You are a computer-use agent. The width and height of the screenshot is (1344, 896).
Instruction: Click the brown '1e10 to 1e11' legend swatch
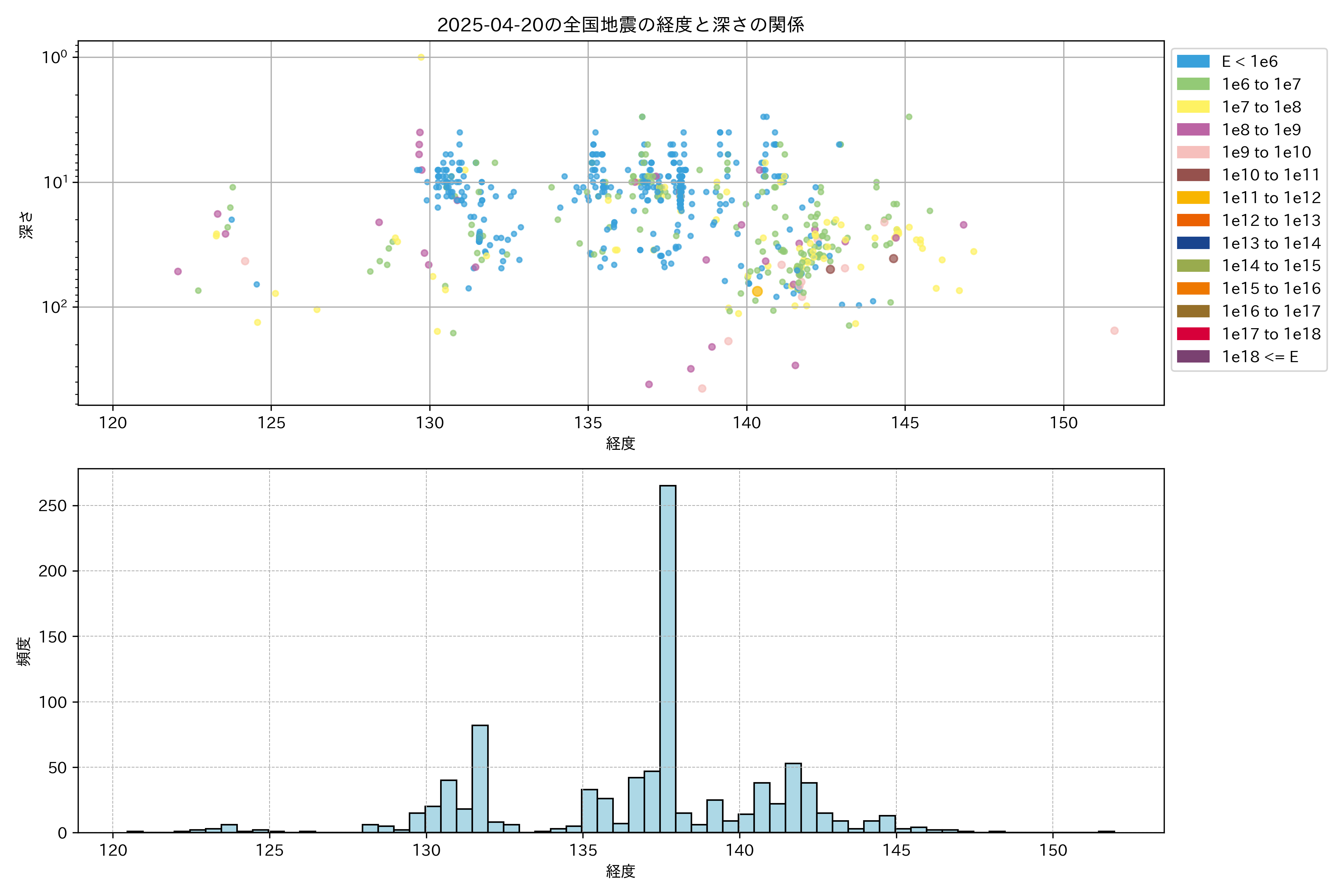[x=1192, y=175]
